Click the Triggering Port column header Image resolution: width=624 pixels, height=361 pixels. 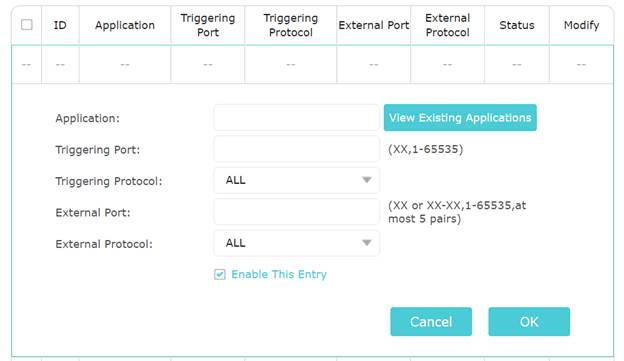208,25
